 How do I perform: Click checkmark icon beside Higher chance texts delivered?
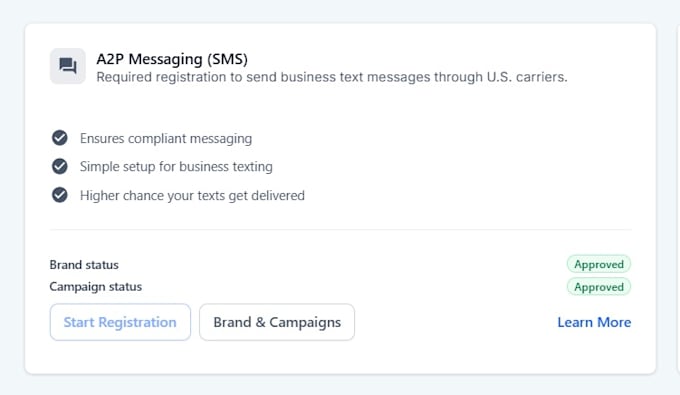click(60, 195)
